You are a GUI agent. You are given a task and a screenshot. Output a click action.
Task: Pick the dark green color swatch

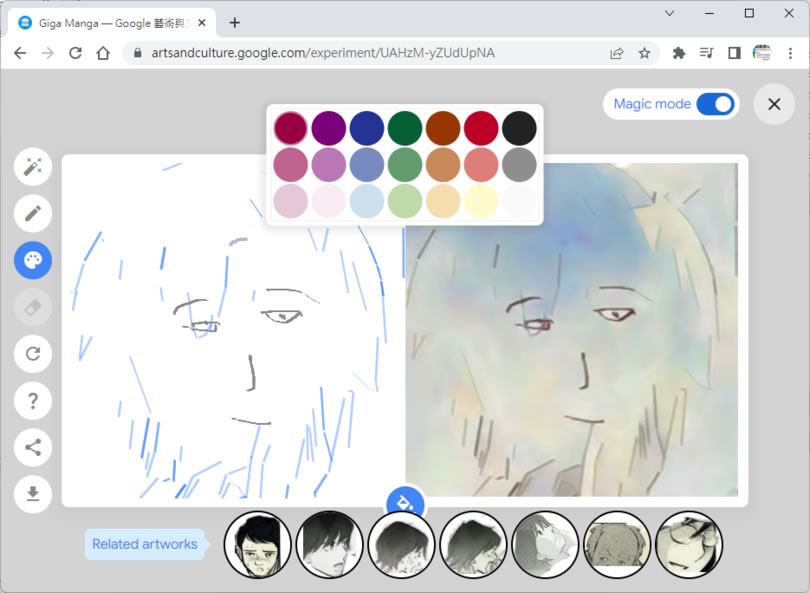click(x=405, y=128)
